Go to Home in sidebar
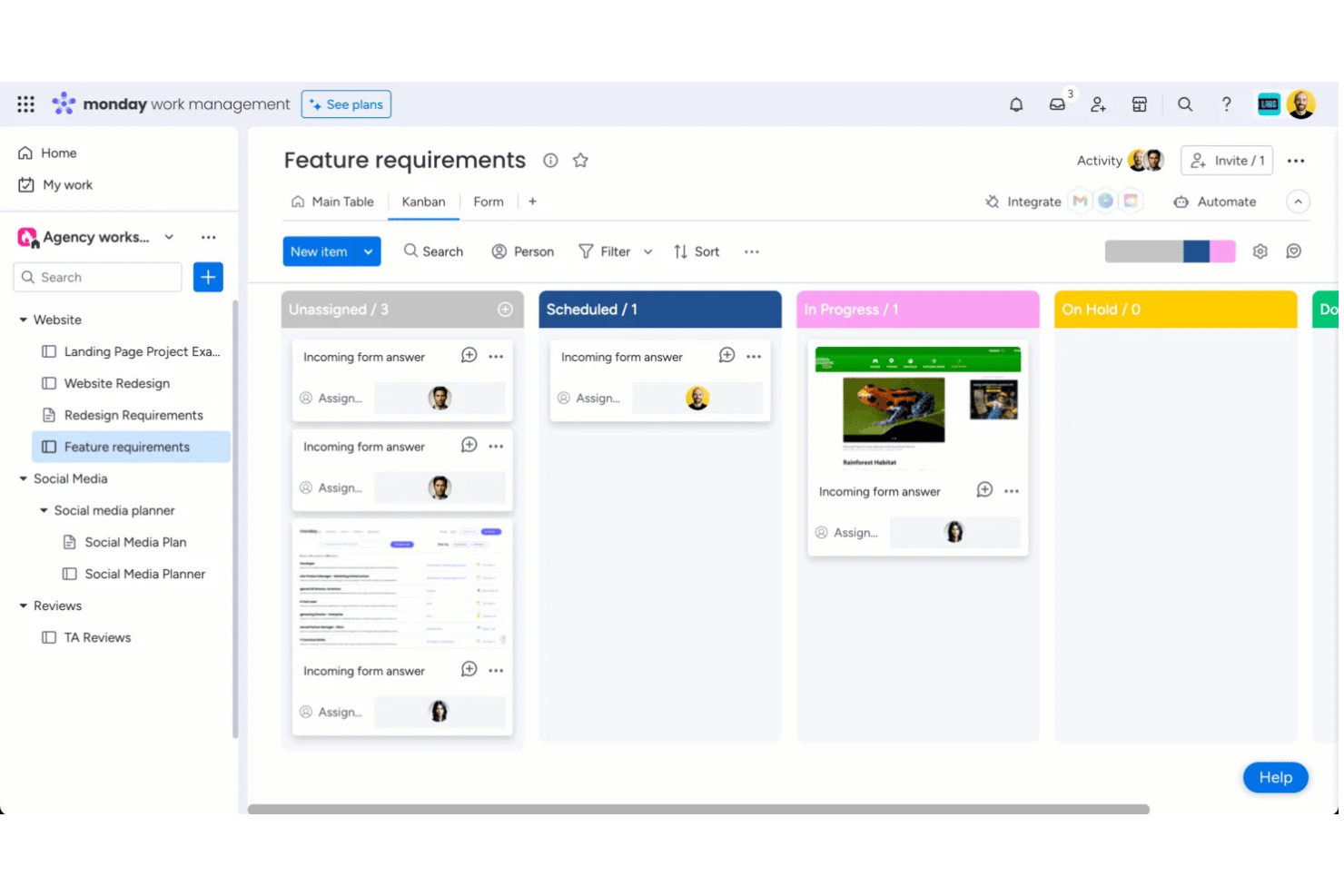1344x896 pixels. (47, 153)
